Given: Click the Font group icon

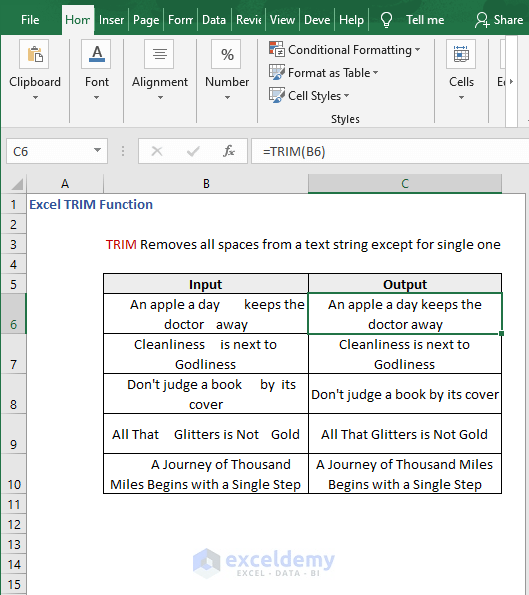Looking at the screenshot, I should [x=96, y=54].
